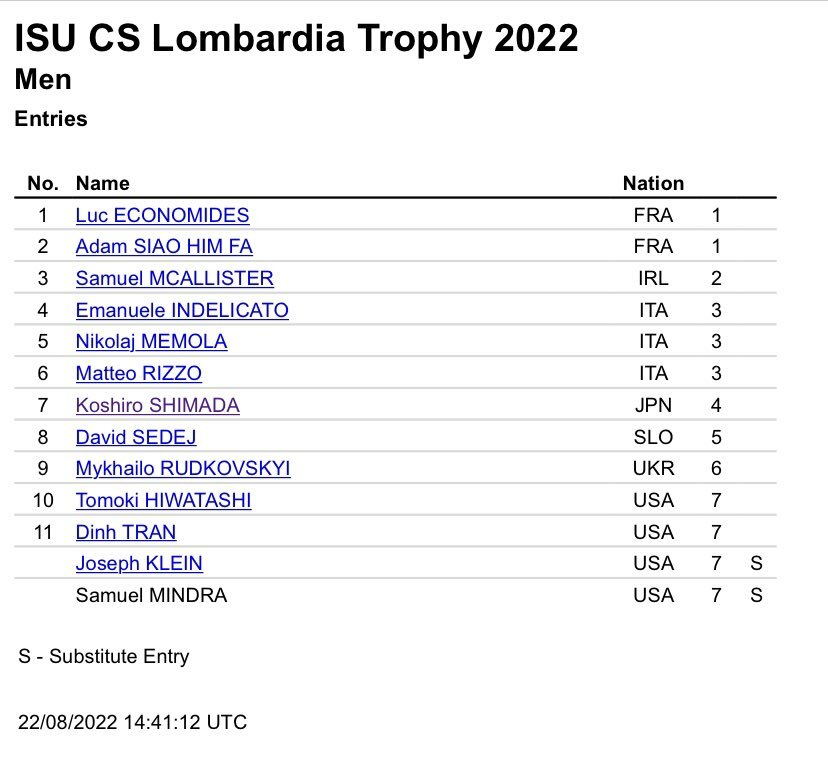Click the Name column header

[103, 184]
